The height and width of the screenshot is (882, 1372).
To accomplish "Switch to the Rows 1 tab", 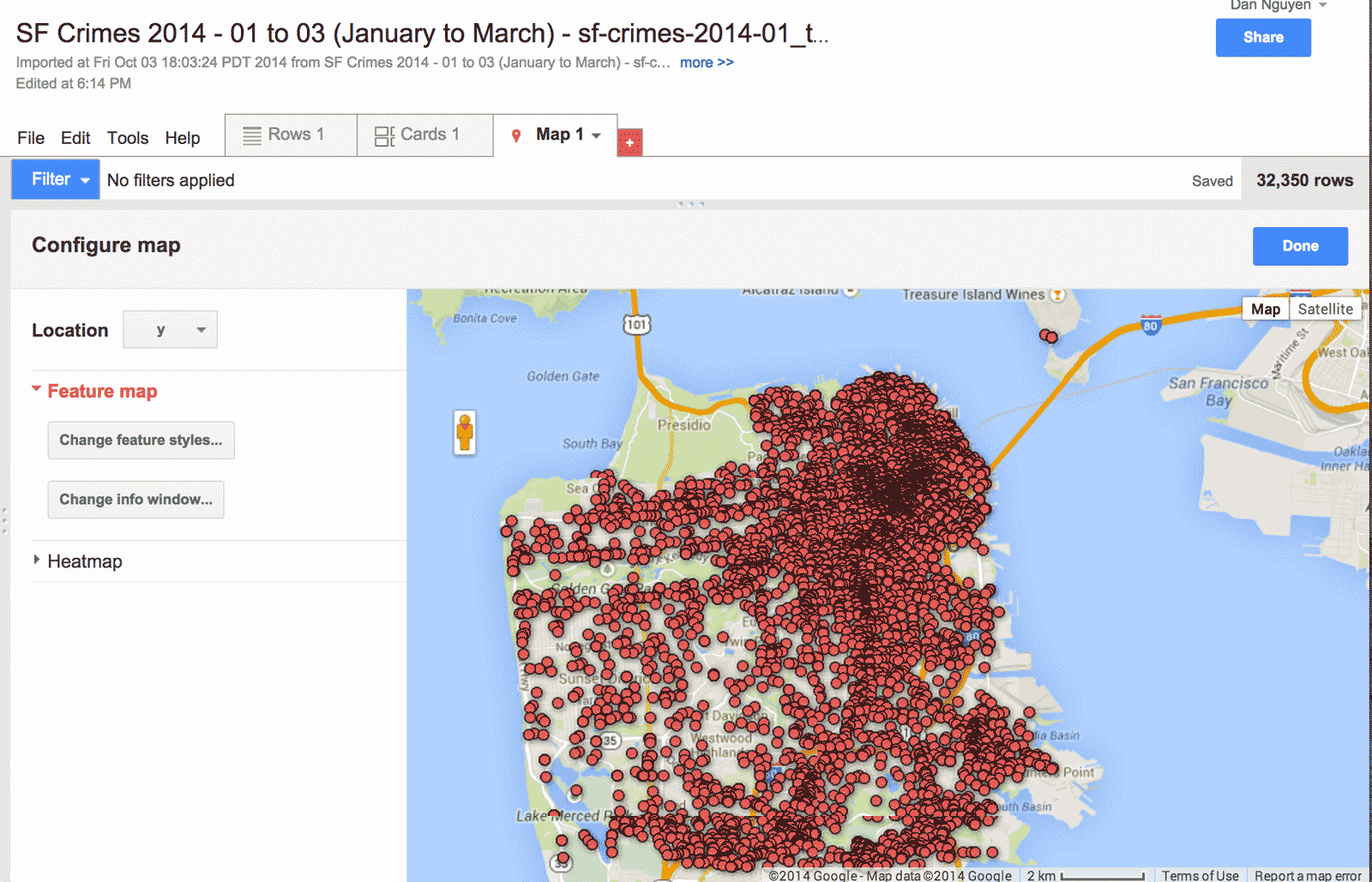I will click(291, 135).
